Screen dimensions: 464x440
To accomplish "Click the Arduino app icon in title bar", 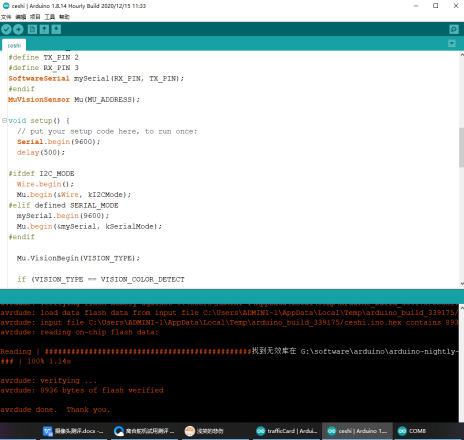I will pos(6,6).
